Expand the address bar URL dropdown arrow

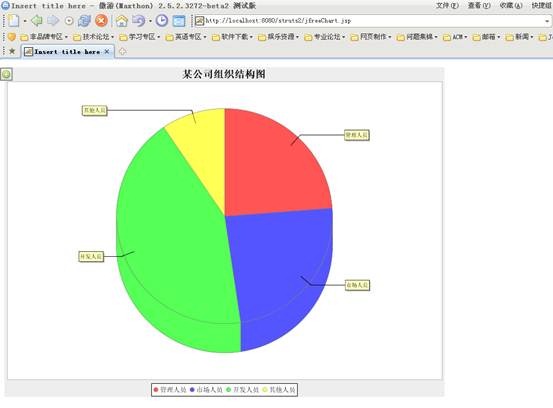[x=547, y=21]
